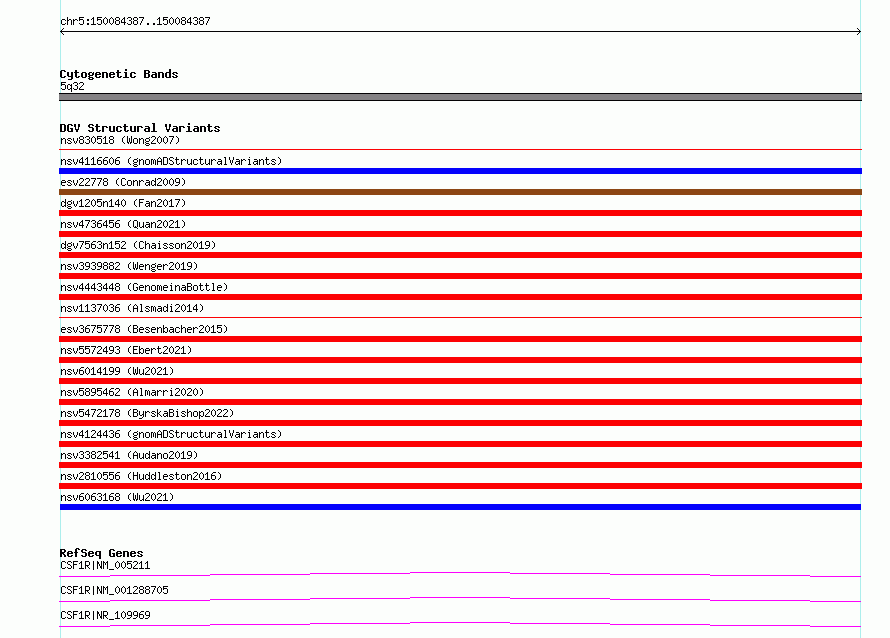890x638 pixels.
Task: Open variant nsv4443448 (GenomeinaBottle) label
Action: point(144,287)
